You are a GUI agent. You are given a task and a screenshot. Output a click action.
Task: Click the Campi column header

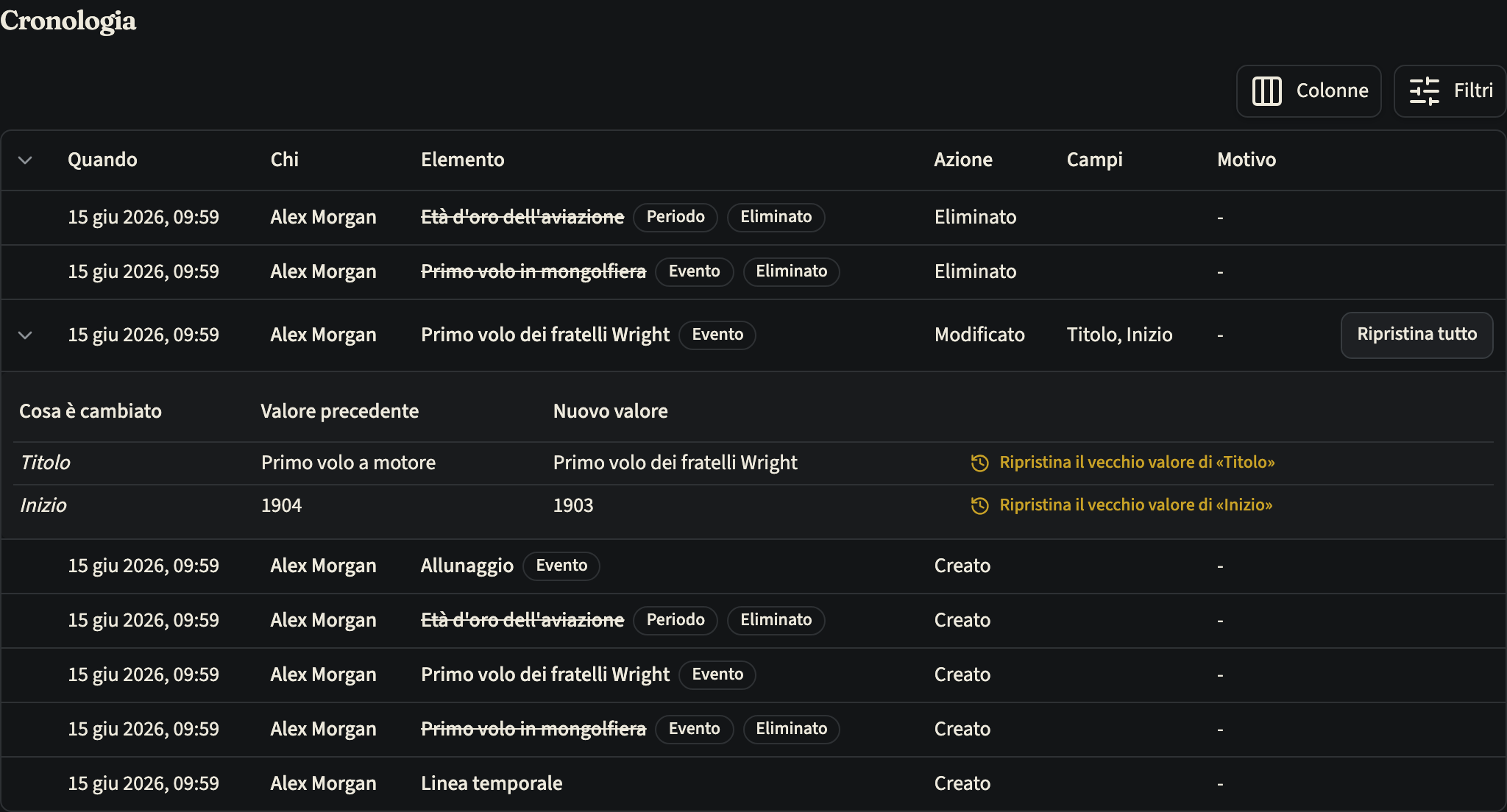1095,160
